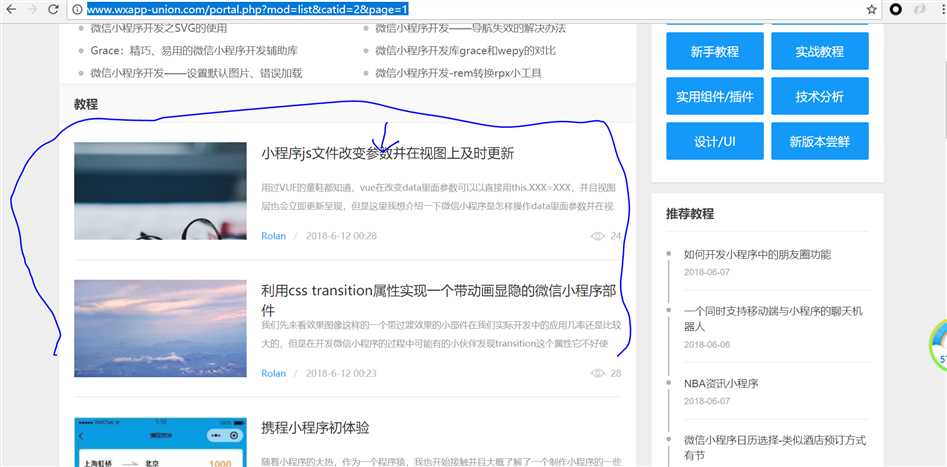Bookmark page with the star icon
Viewport: 947px width, 467px height.
click(x=872, y=9)
